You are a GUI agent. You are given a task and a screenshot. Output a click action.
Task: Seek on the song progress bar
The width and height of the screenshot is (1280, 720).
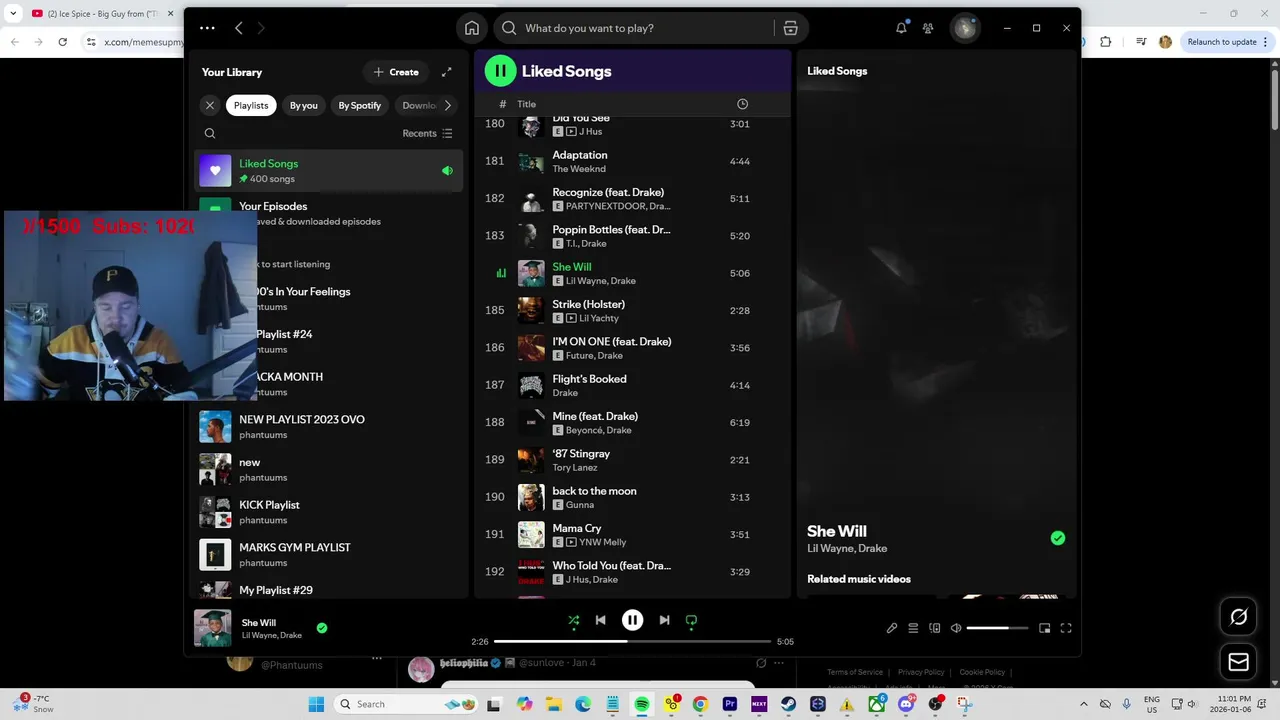tap(632, 641)
